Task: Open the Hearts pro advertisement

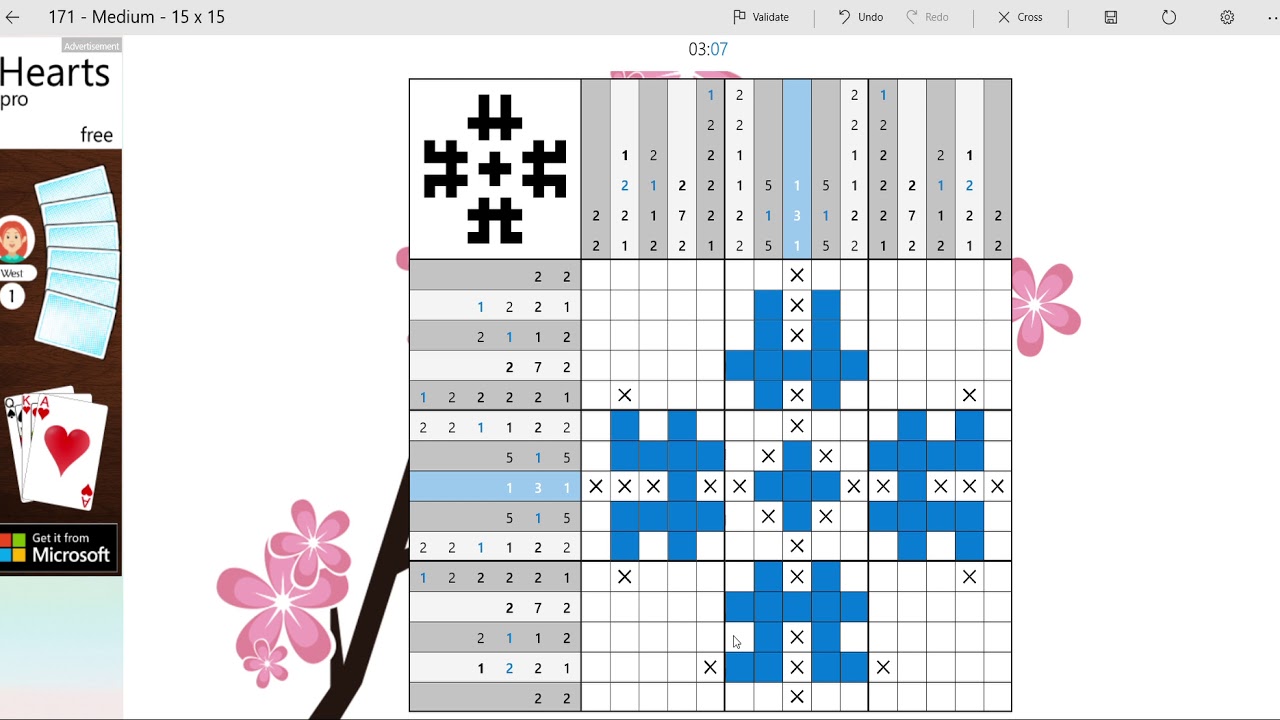Action: 61,307
